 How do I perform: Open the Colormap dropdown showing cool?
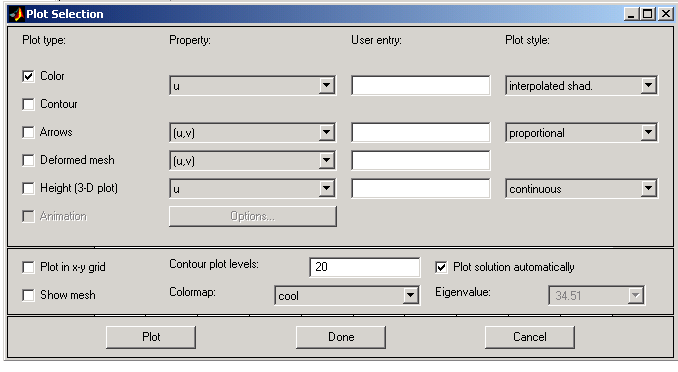pos(347,295)
